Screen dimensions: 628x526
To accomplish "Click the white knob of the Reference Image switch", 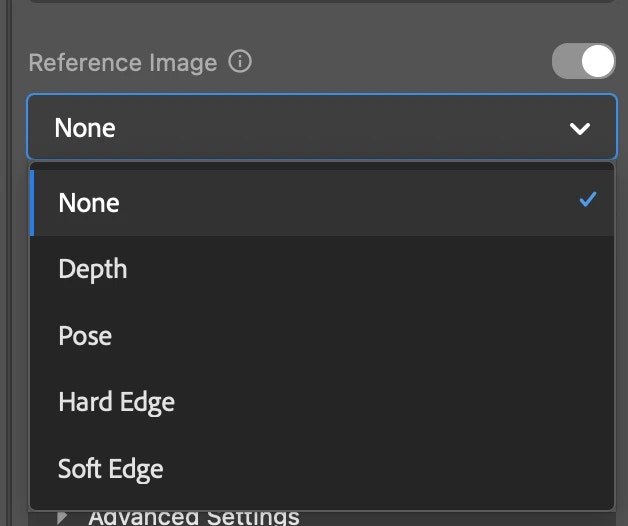I will click(x=598, y=62).
